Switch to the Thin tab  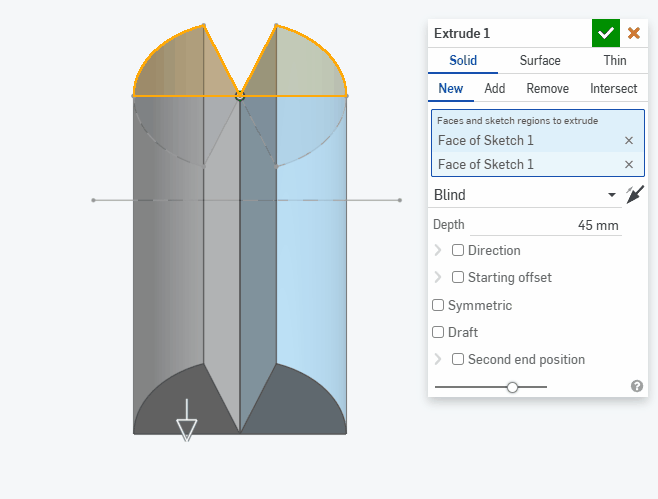click(615, 61)
